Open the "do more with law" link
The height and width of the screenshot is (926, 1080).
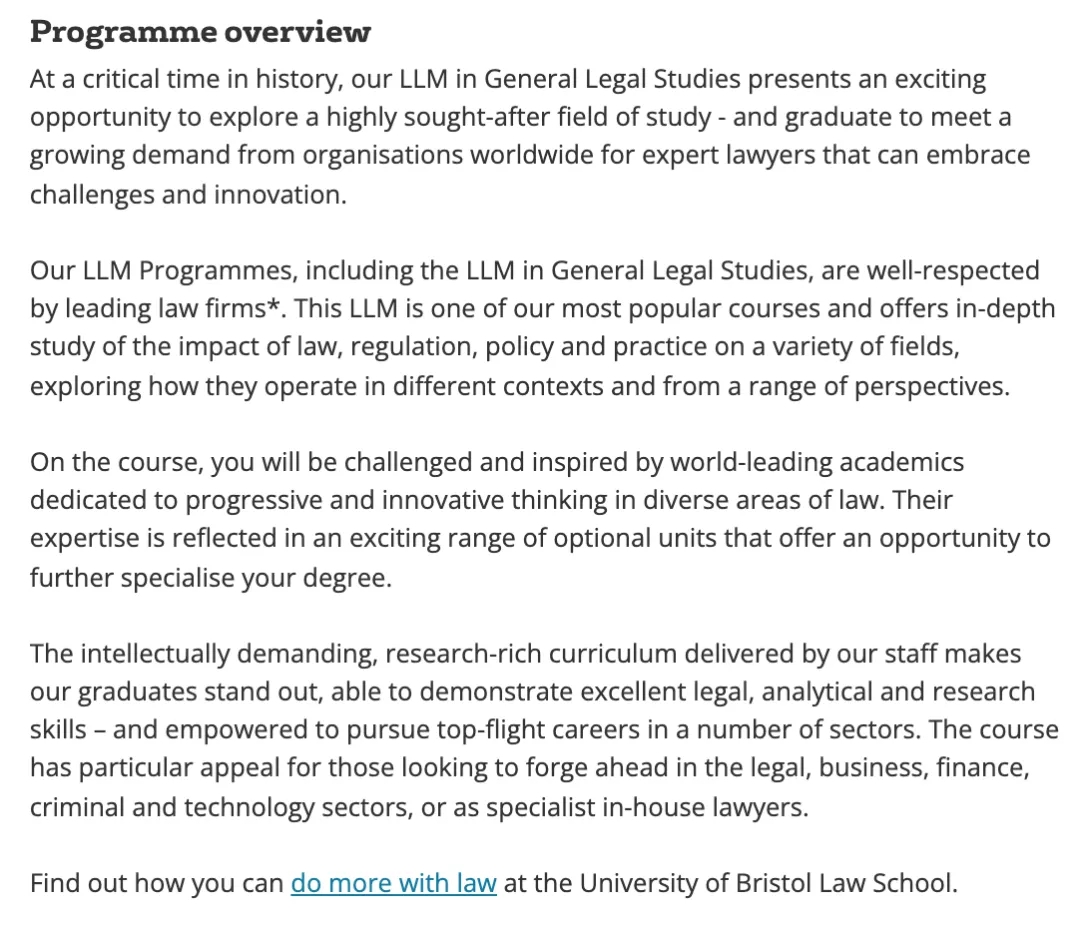pyautogui.click(x=393, y=883)
